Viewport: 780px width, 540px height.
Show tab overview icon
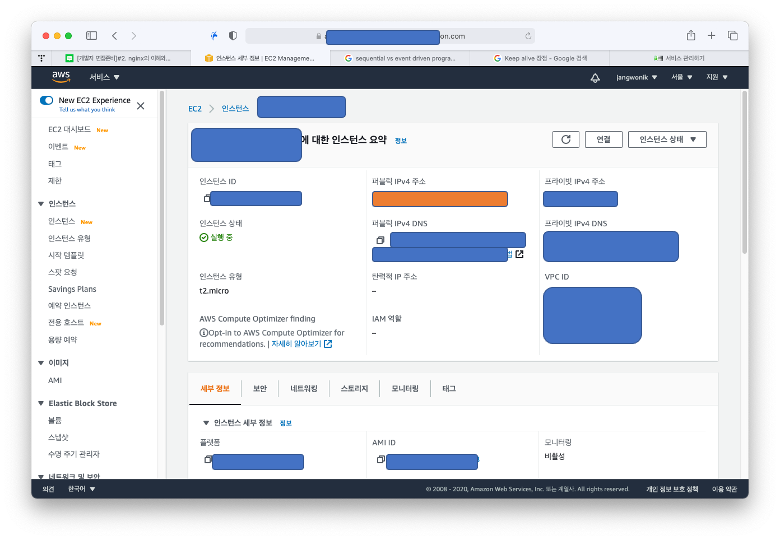click(x=733, y=36)
